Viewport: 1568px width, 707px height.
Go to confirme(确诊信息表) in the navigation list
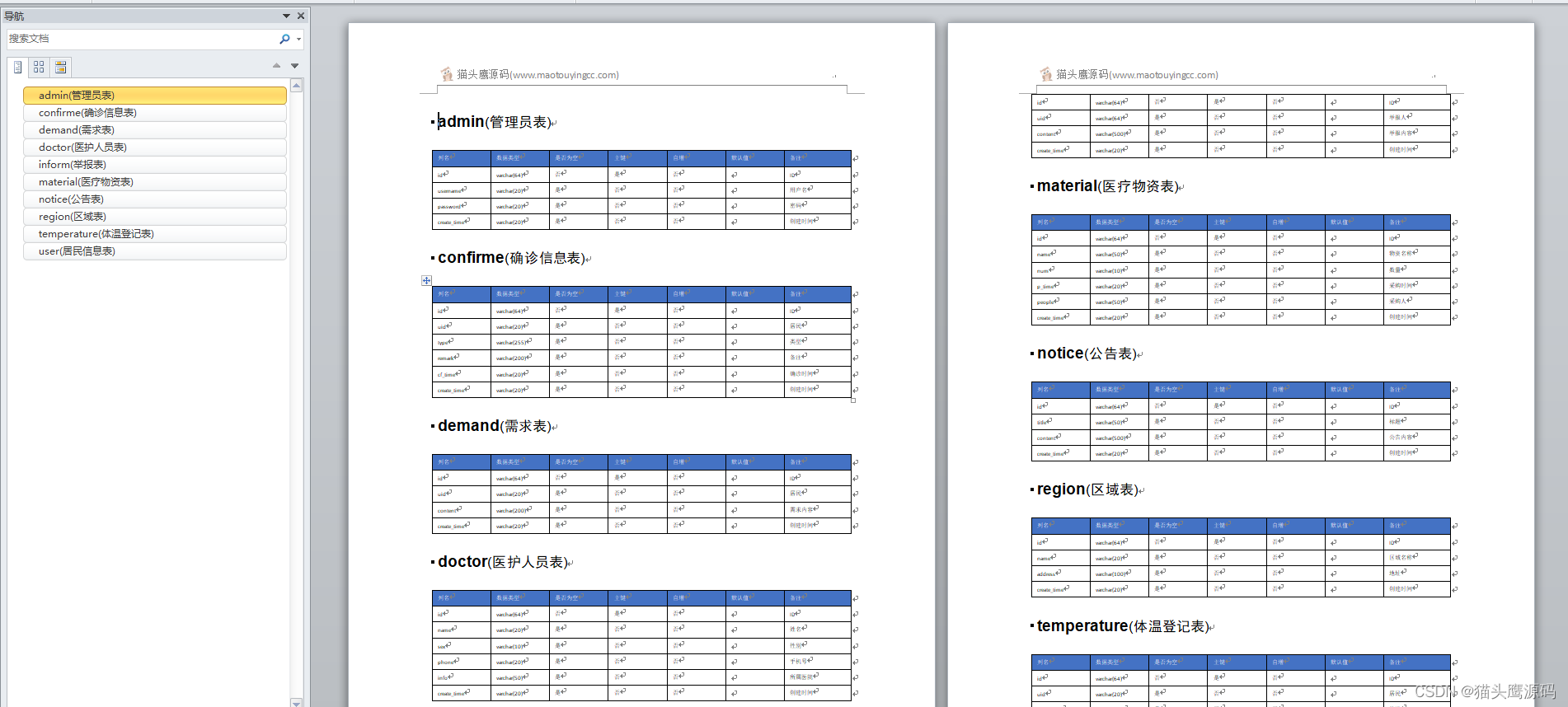(155, 113)
